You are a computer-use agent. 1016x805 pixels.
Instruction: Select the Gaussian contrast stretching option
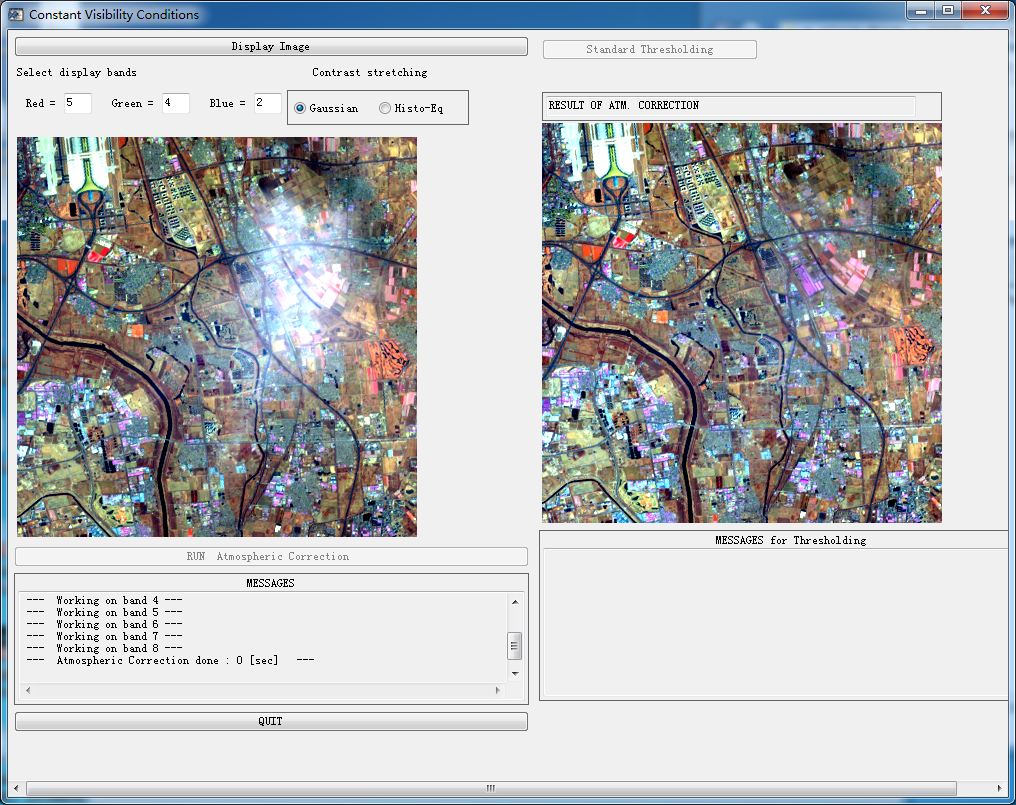(300, 108)
